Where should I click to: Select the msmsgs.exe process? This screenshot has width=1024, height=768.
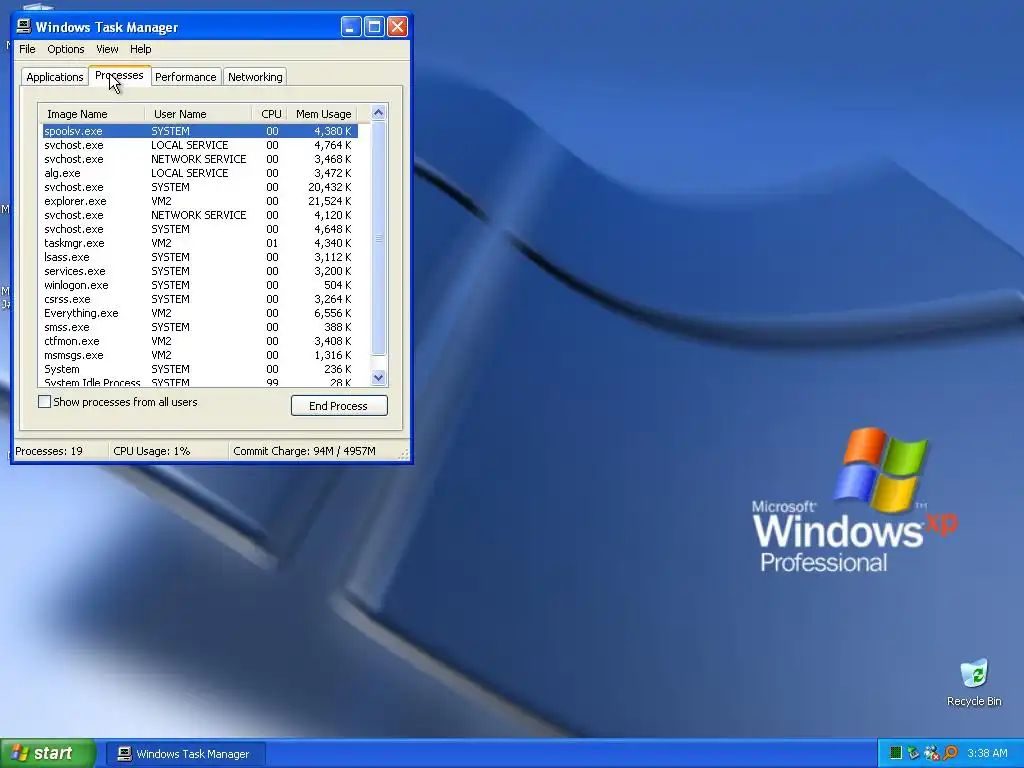click(x=200, y=355)
